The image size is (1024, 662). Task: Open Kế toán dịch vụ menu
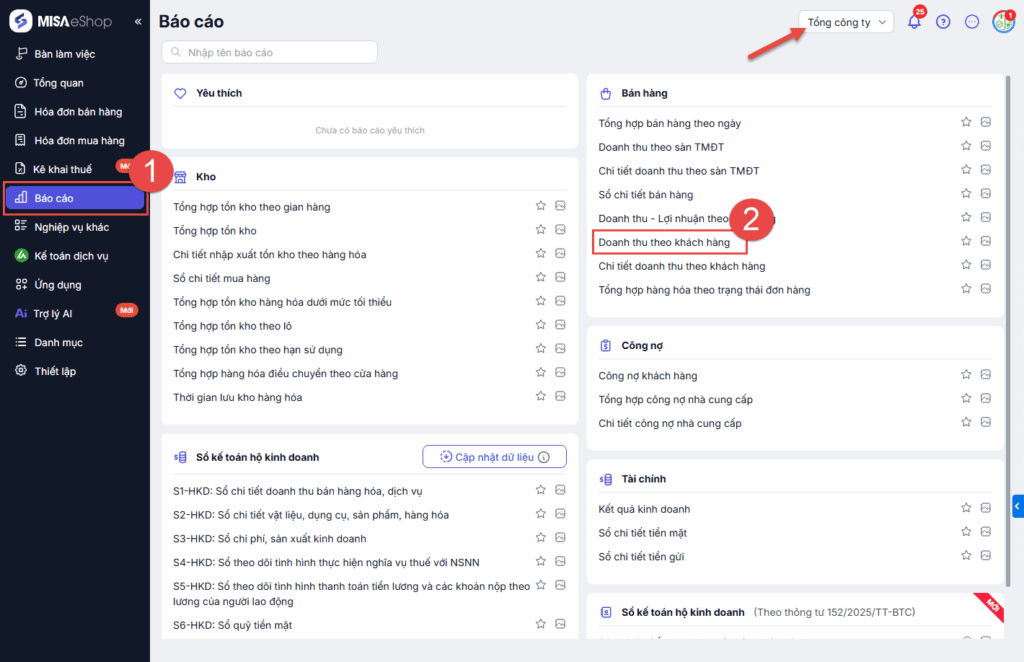click(x=71, y=256)
